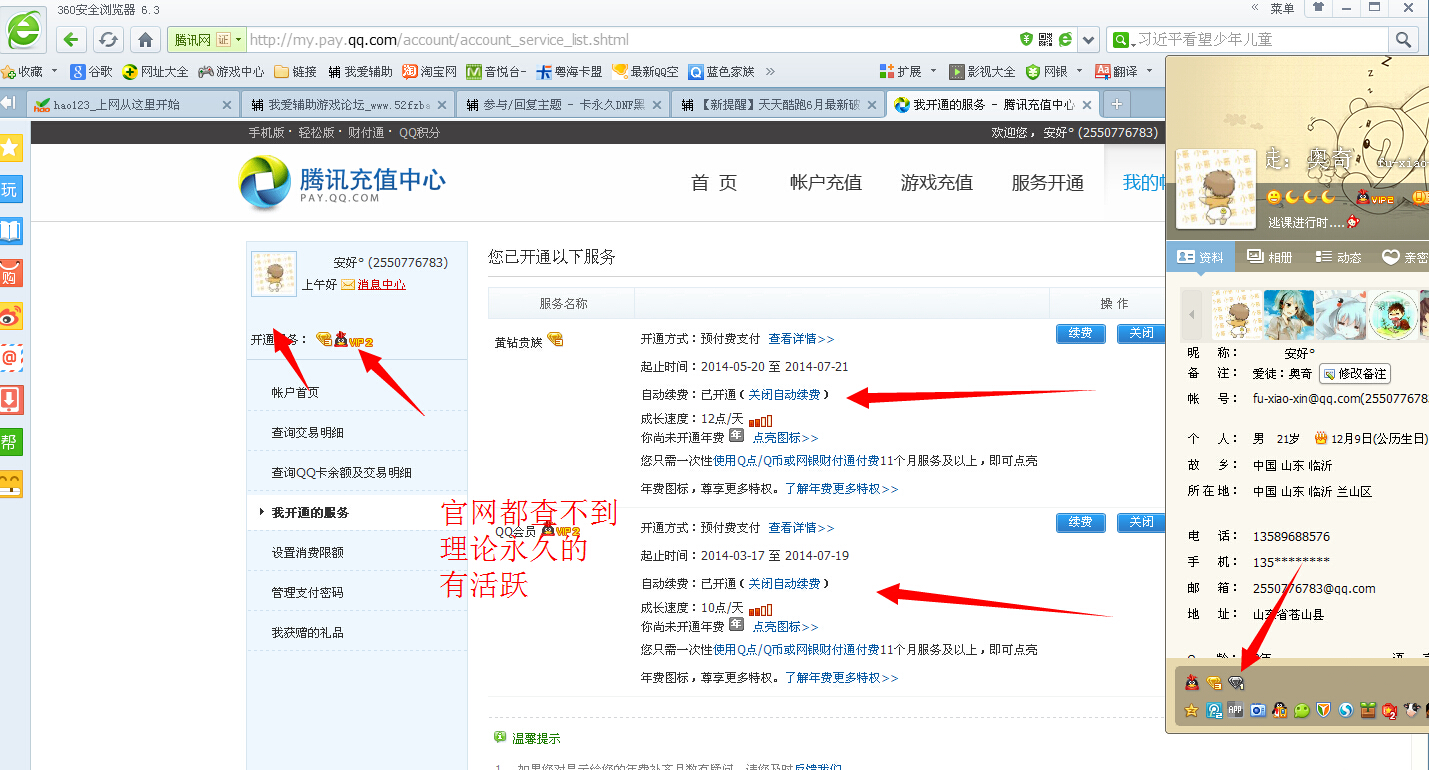Reload the page with refresh button
The image size is (1429, 770).
tap(108, 40)
